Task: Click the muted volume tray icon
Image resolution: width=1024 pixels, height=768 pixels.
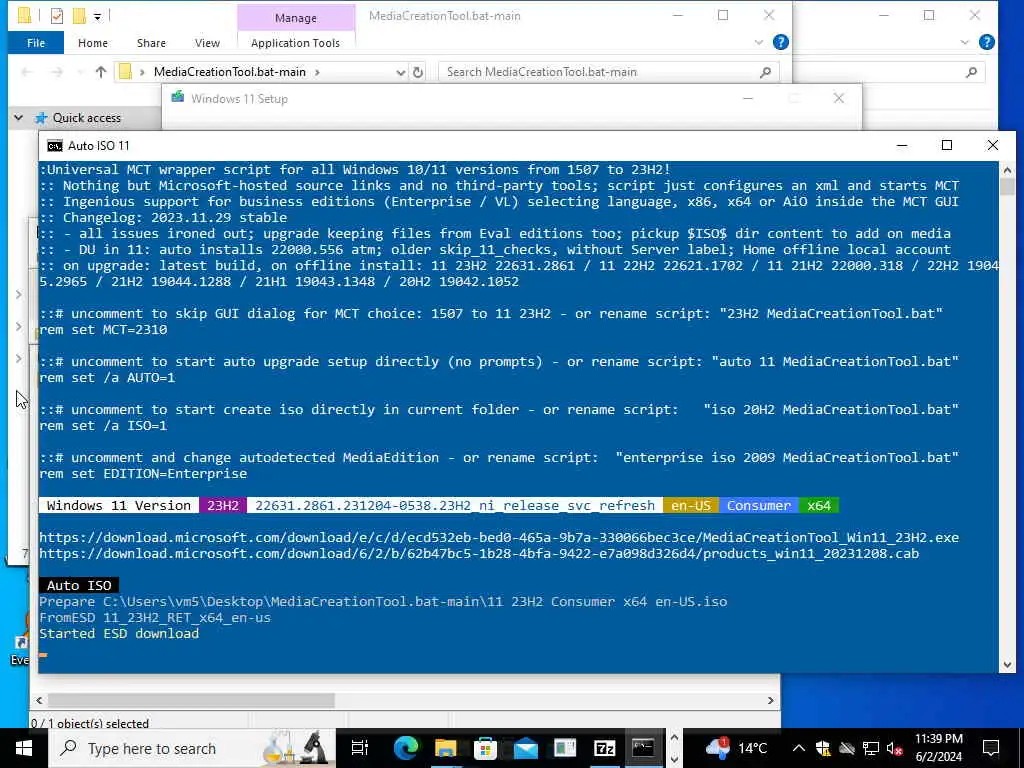Action: pos(895,748)
